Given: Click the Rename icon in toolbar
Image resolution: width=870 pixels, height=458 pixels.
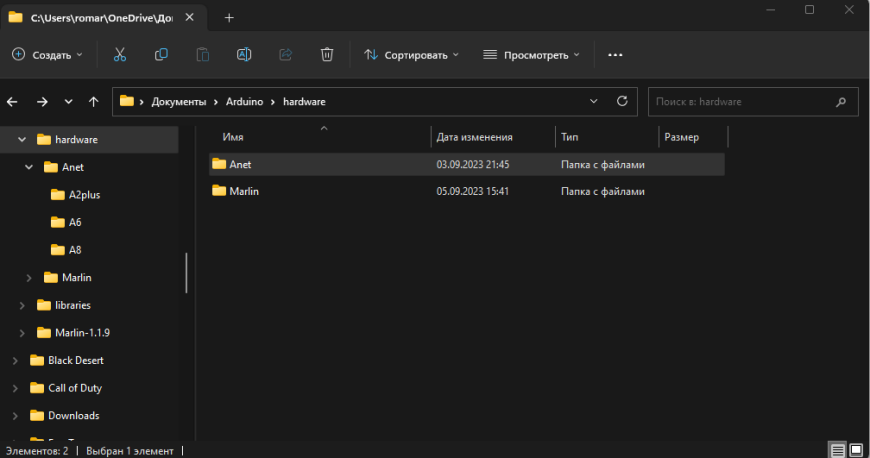Looking at the screenshot, I should point(243,55).
